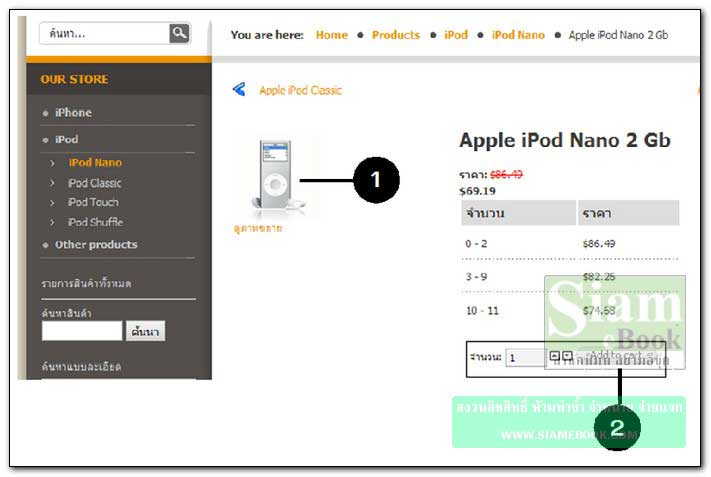The height and width of the screenshot is (477, 711).
Task: Click the จำนวน table column header
Action: click(x=518, y=213)
